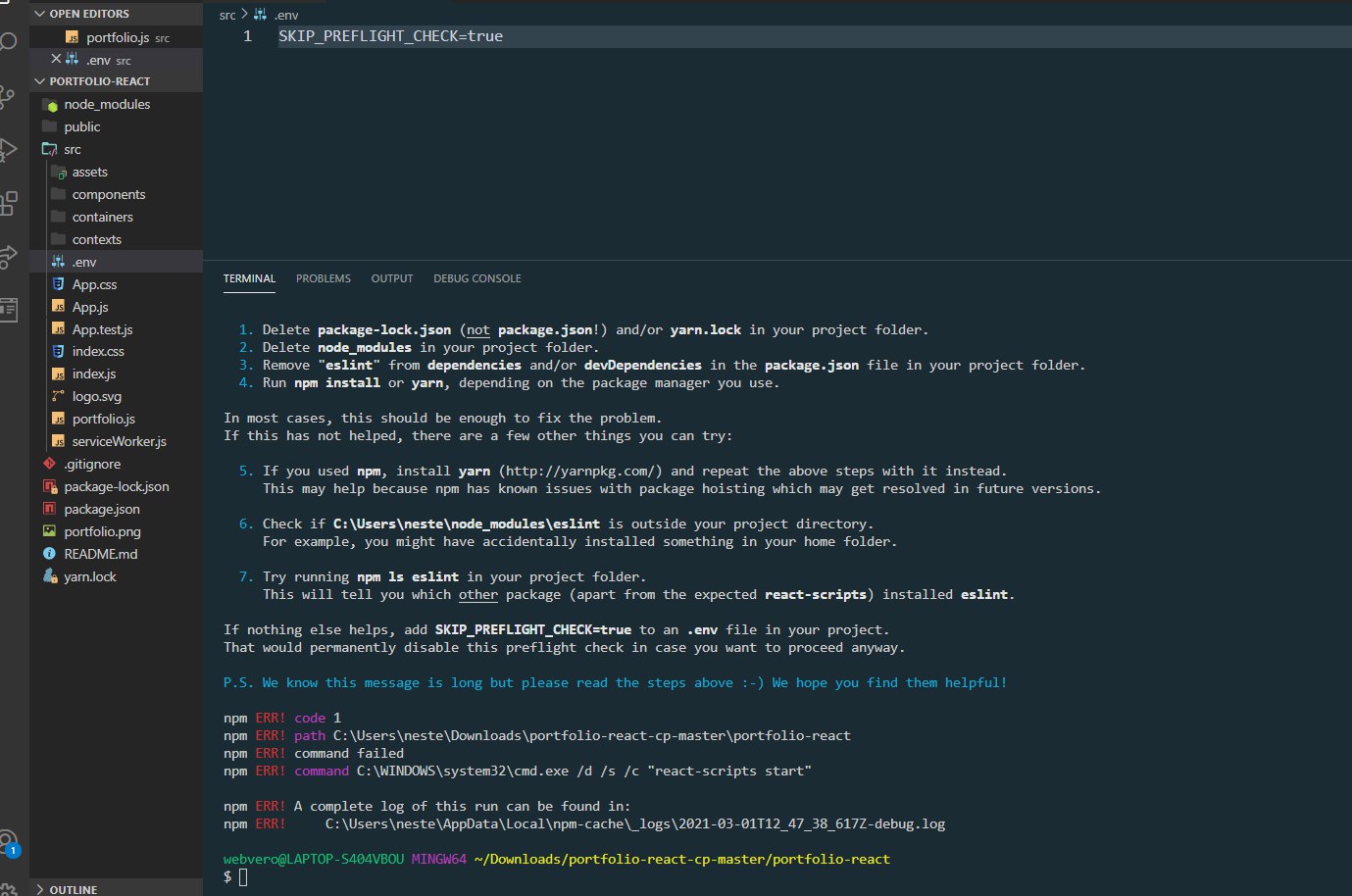Screen dimensions: 1352x896
Task: Expand the contexts folder
Action: 116,239
